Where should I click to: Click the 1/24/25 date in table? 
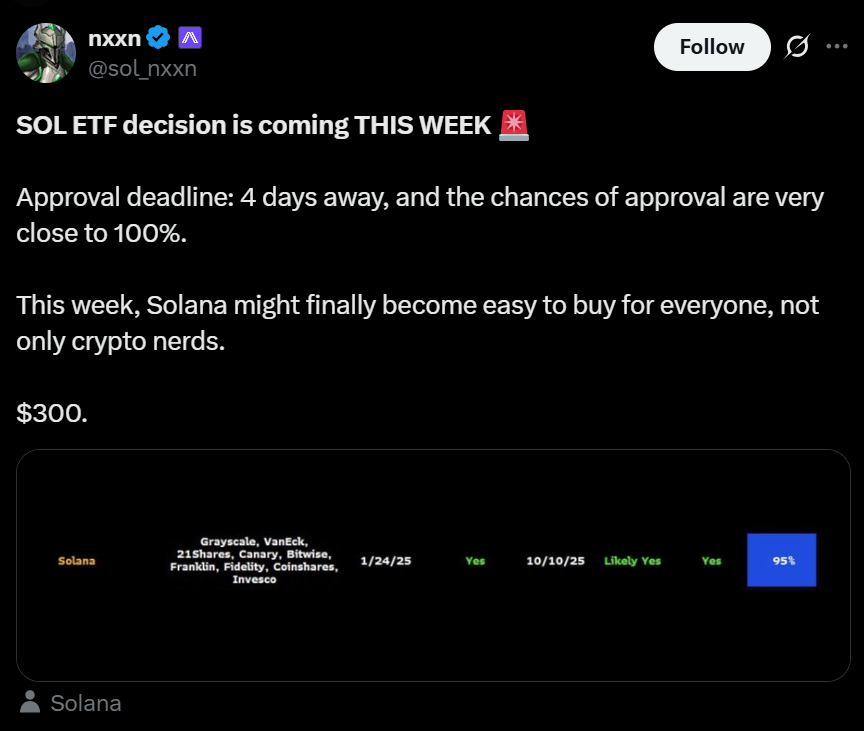[x=385, y=561]
